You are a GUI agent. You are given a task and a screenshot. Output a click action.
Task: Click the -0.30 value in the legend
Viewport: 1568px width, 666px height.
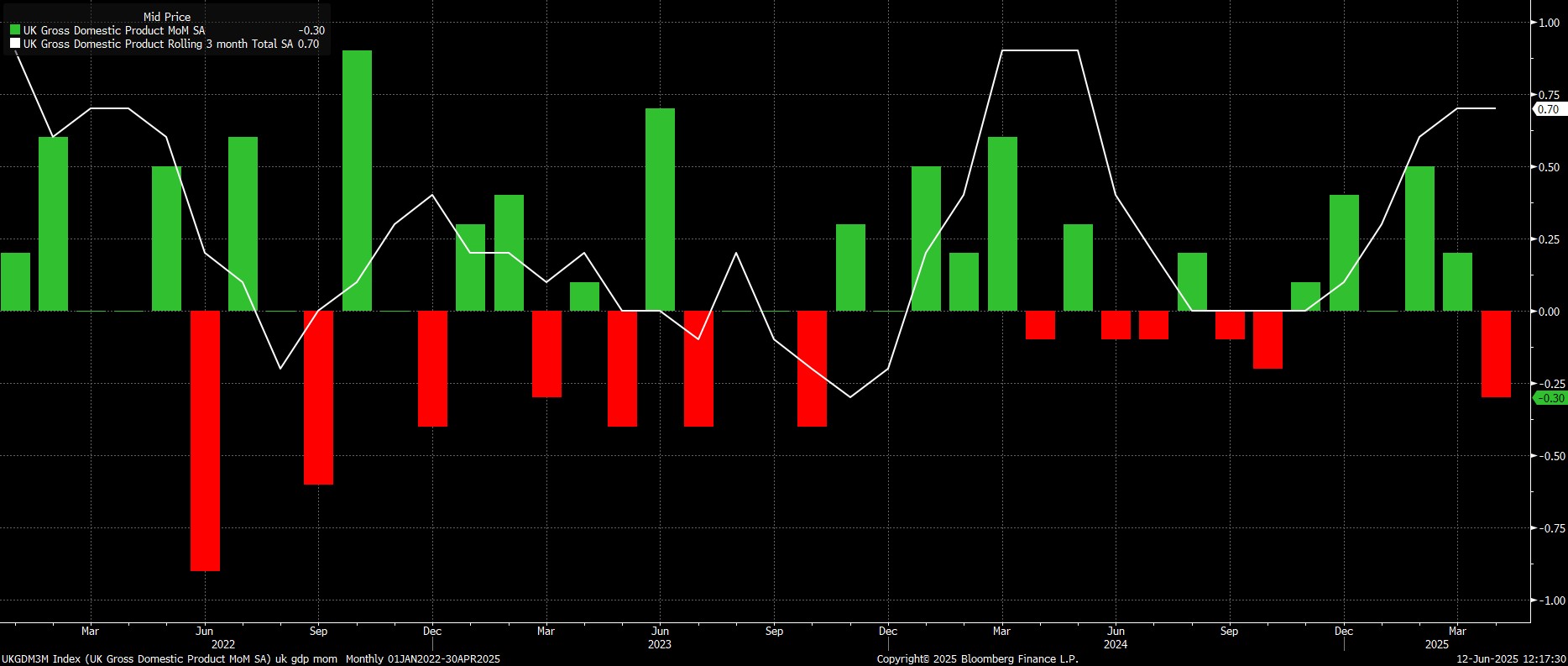click(311, 30)
